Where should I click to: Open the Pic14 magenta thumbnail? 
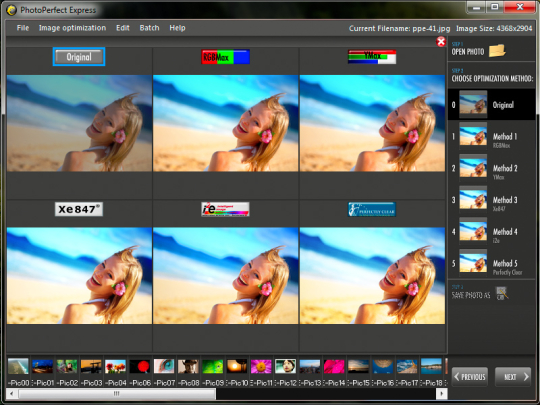(x=334, y=366)
